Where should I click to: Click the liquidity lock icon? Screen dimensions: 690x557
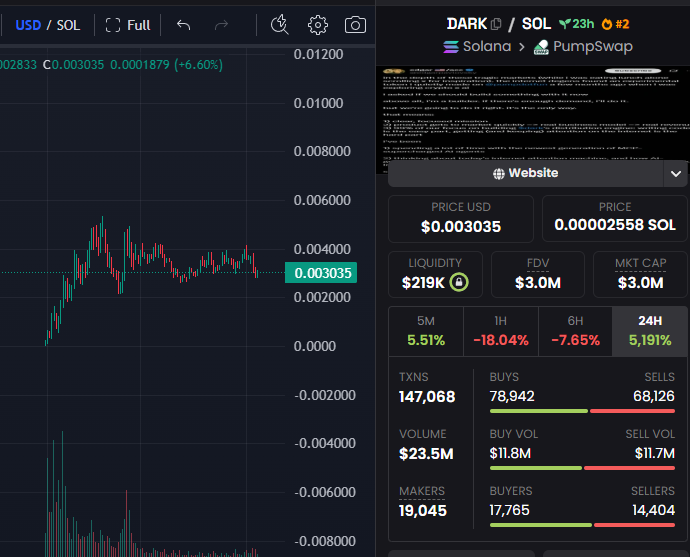pyautogui.click(x=459, y=282)
